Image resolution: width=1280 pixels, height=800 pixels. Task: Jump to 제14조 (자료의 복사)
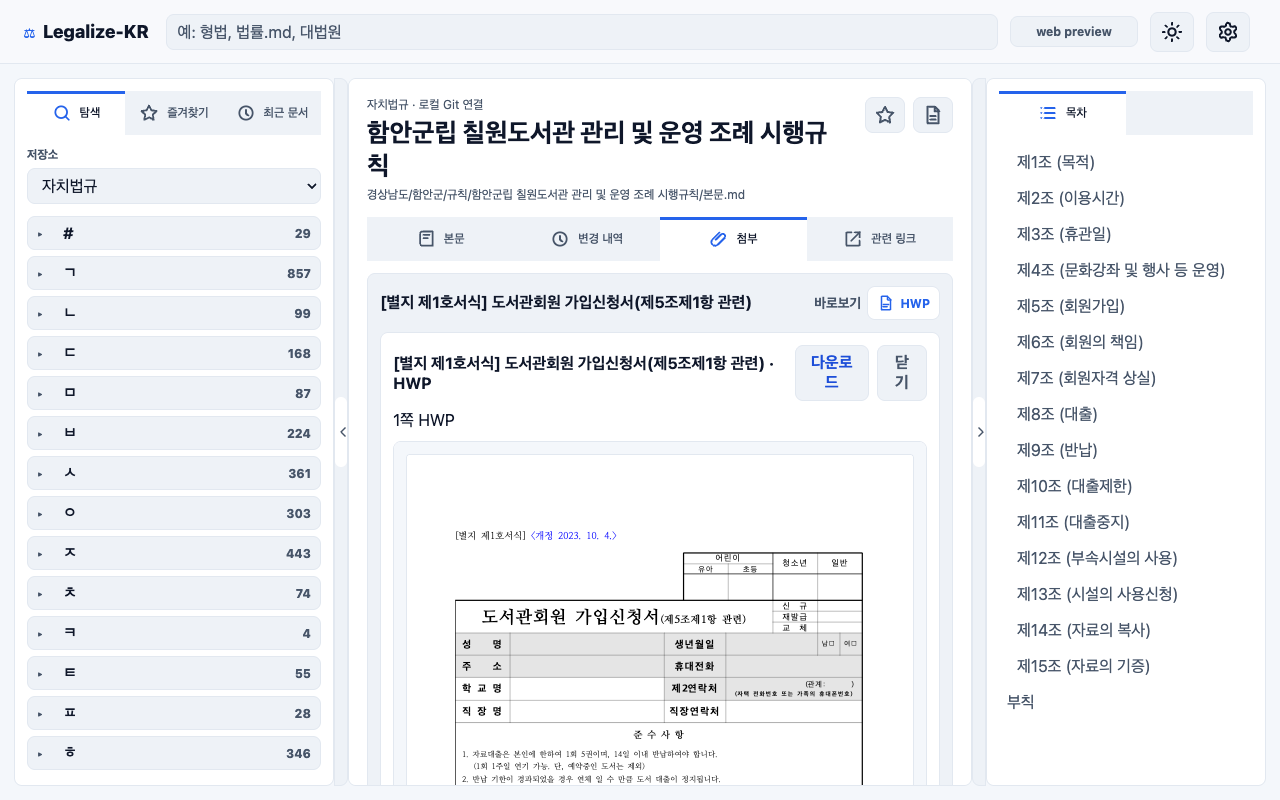(1083, 630)
